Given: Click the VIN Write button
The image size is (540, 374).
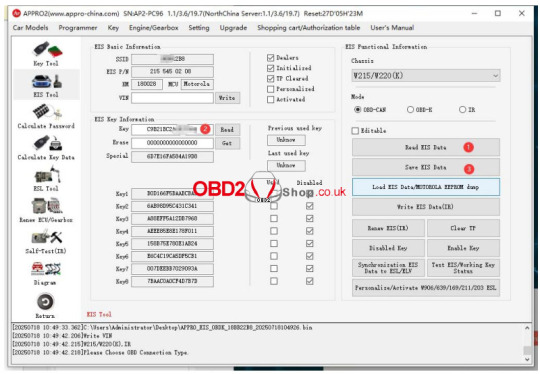Looking at the screenshot, I should tap(227, 98).
